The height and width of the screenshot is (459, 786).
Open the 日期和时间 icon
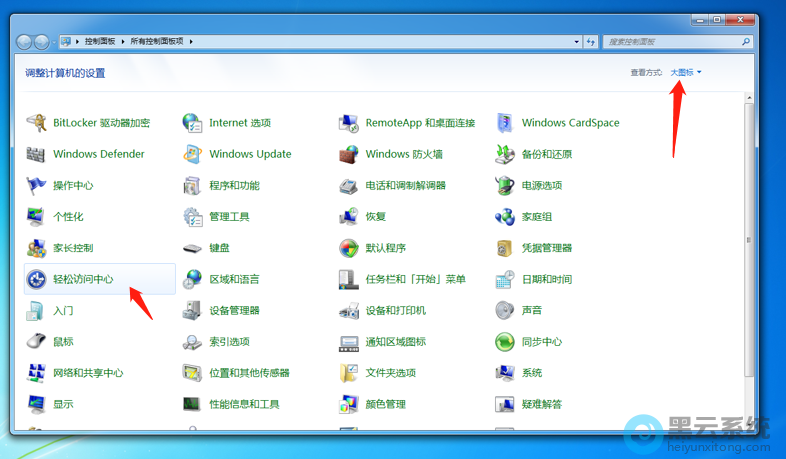(505, 279)
